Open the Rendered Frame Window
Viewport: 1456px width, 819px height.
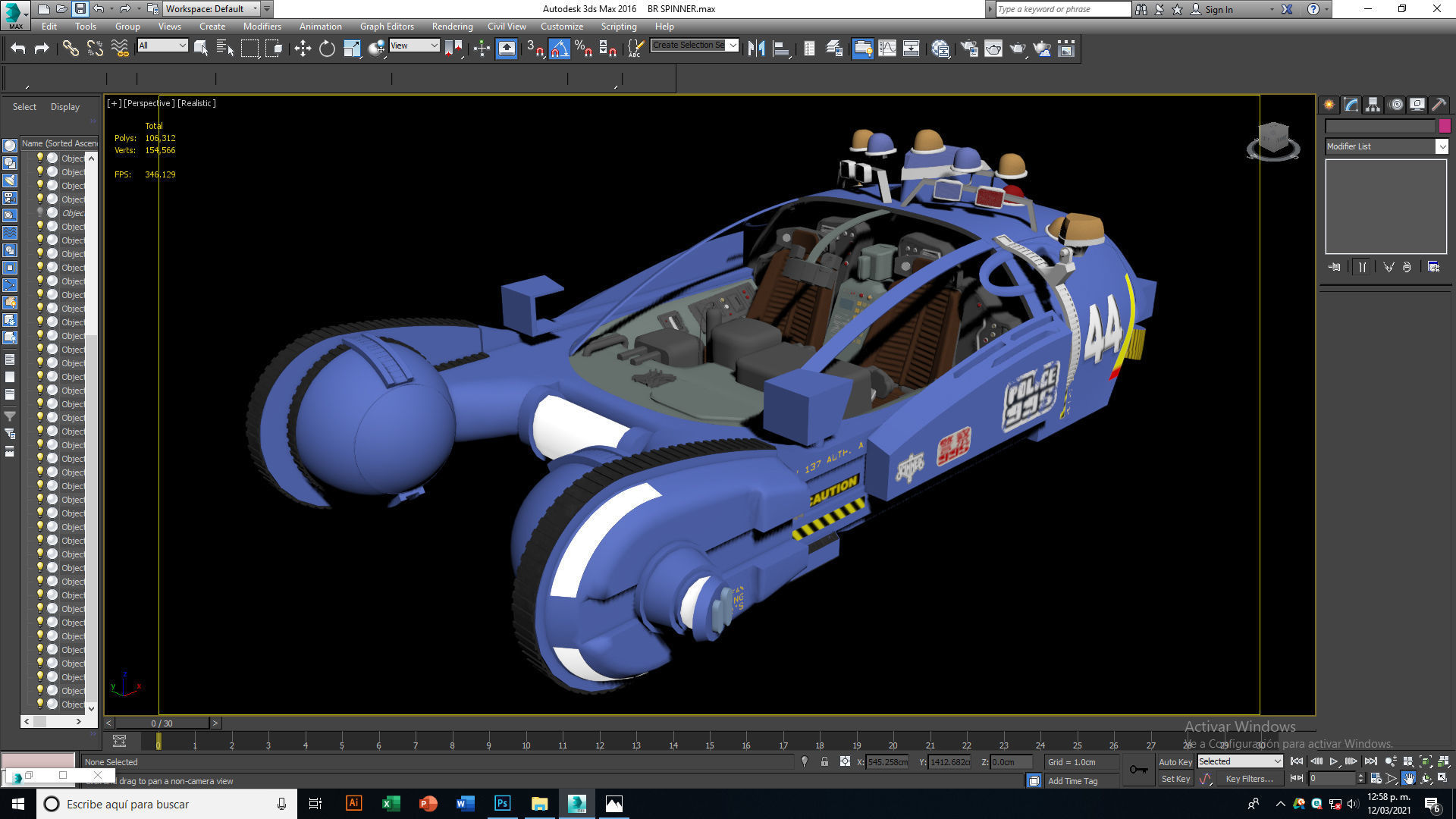(x=993, y=49)
